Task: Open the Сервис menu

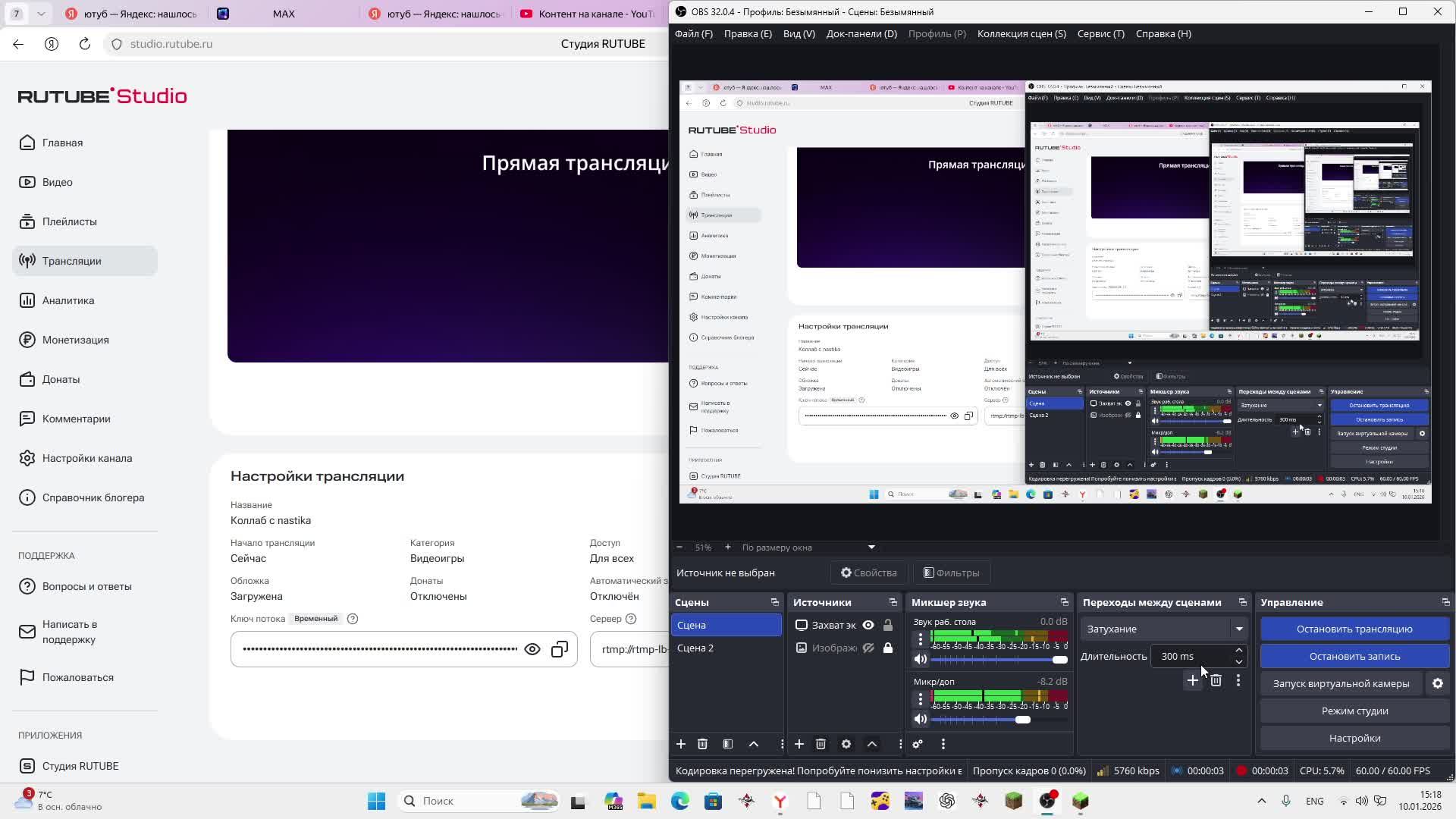Action: (1100, 33)
